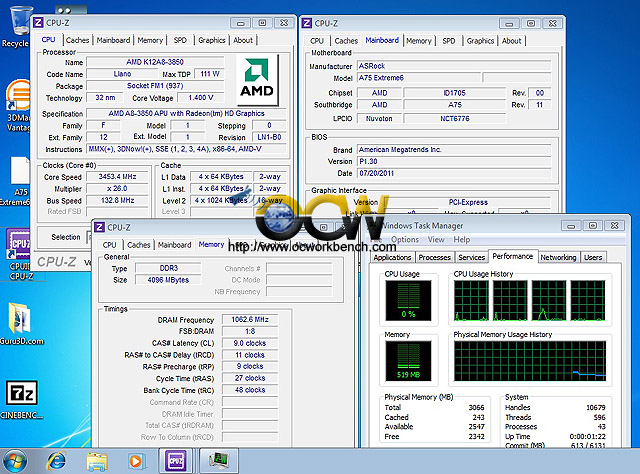Open Memory tab in CPU-Z Mainboard window
640x474 pixels.
pyautogui.click(x=418, y=41)
